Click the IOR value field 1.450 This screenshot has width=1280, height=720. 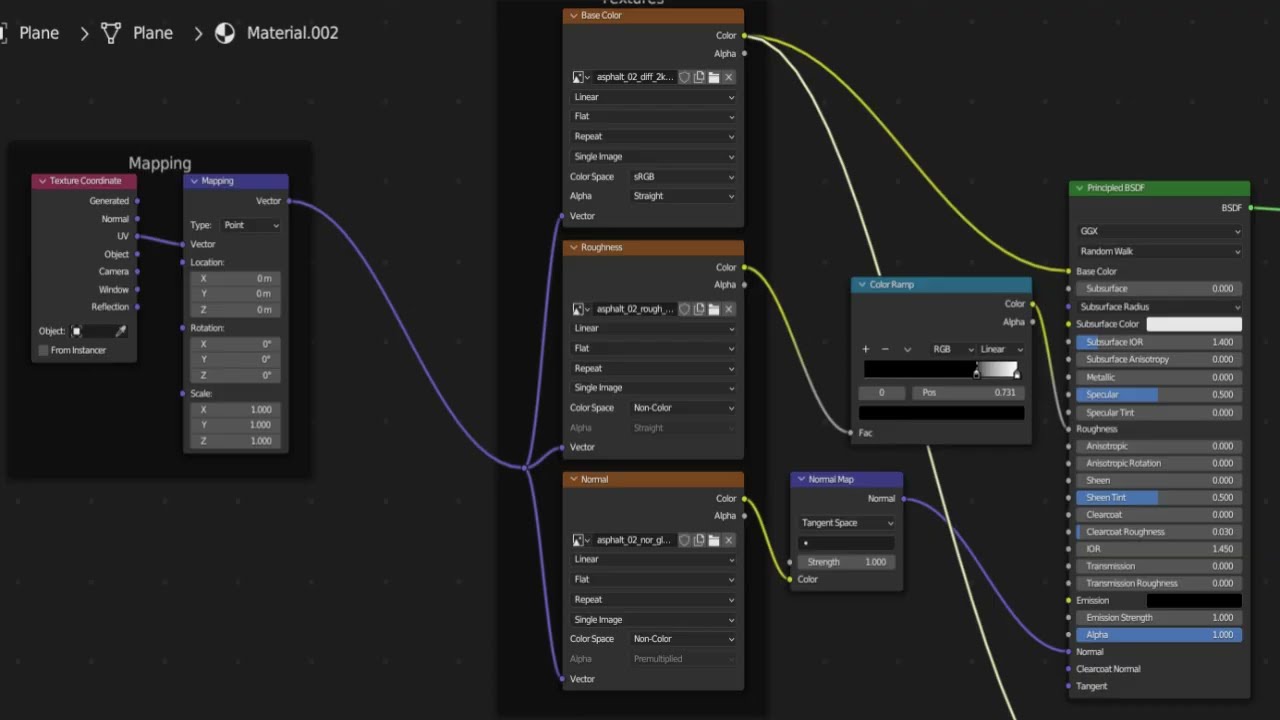pos(1160,549)
